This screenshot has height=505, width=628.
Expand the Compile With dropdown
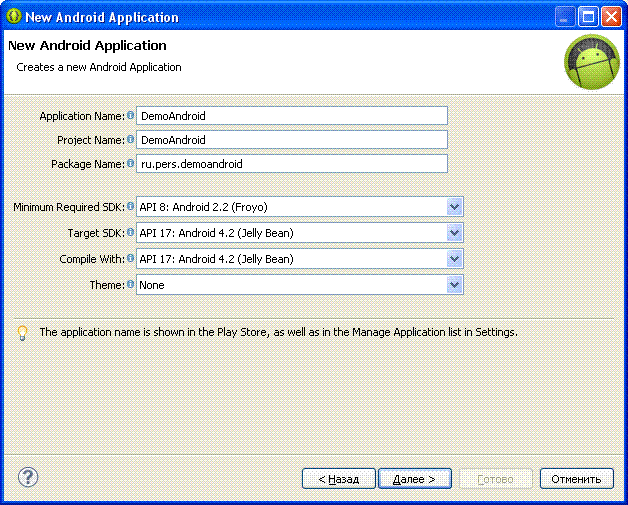[x=454, y=259]
